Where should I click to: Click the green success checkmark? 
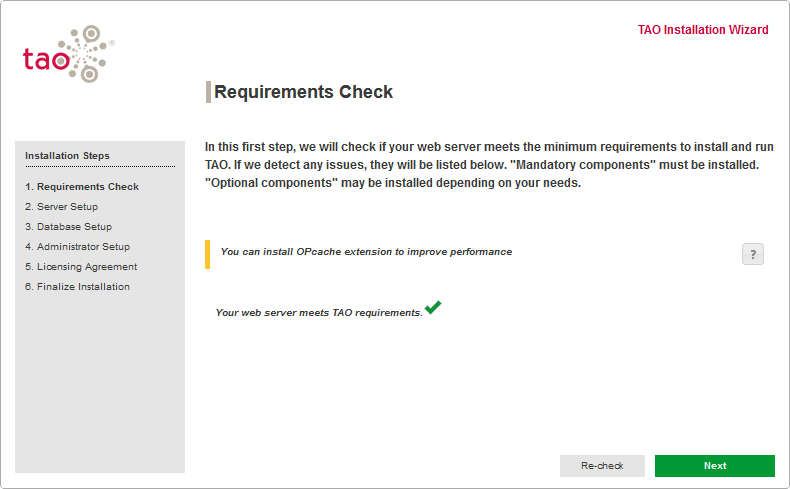[433, 307]
